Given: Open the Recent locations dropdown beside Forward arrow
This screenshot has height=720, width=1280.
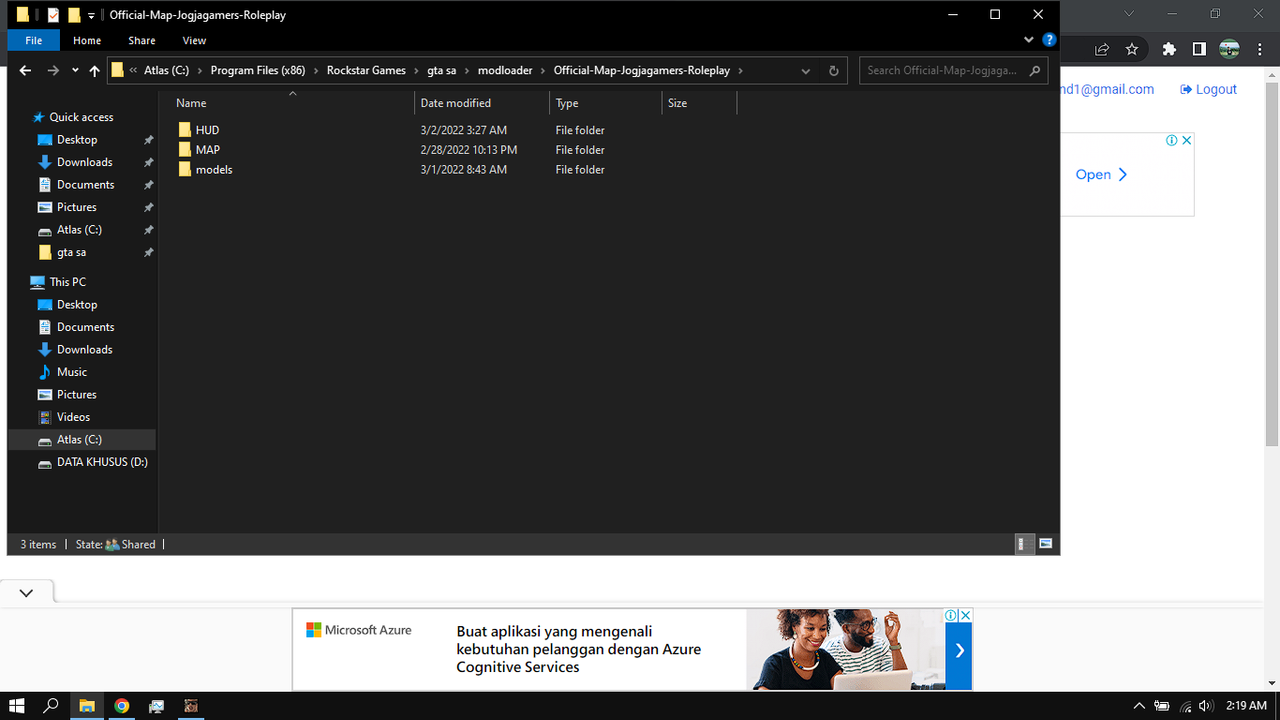Looking at the screenshot, I should pos(75,71).
